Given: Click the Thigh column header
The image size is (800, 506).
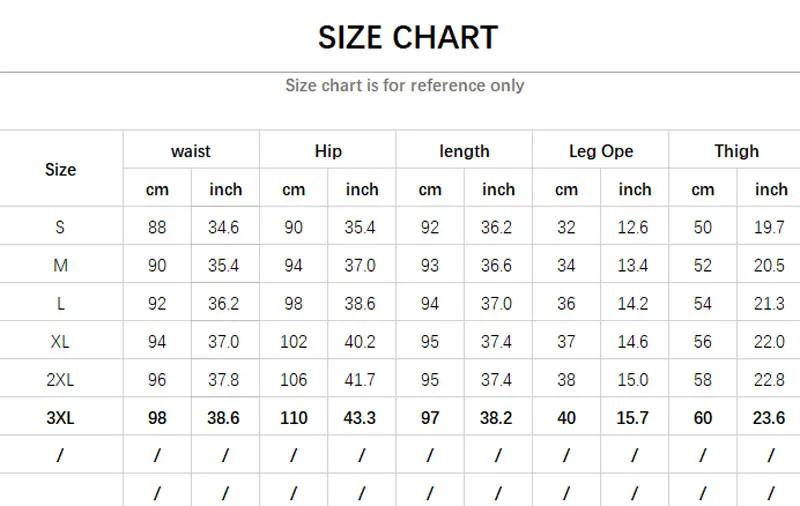Looking at the screenshot, I should click(x=736, y=151).
